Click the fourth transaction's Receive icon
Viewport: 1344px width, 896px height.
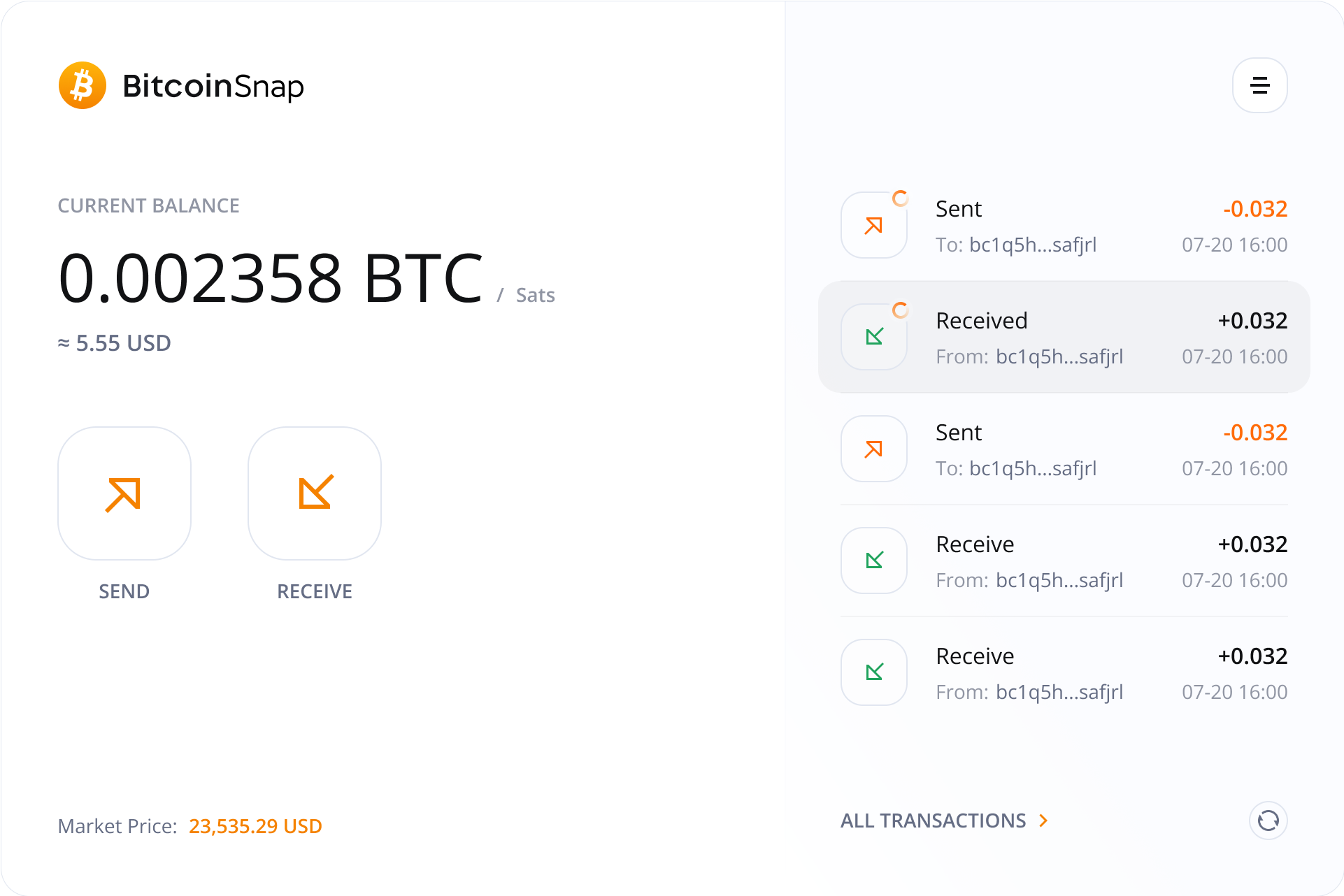point(874,561)
